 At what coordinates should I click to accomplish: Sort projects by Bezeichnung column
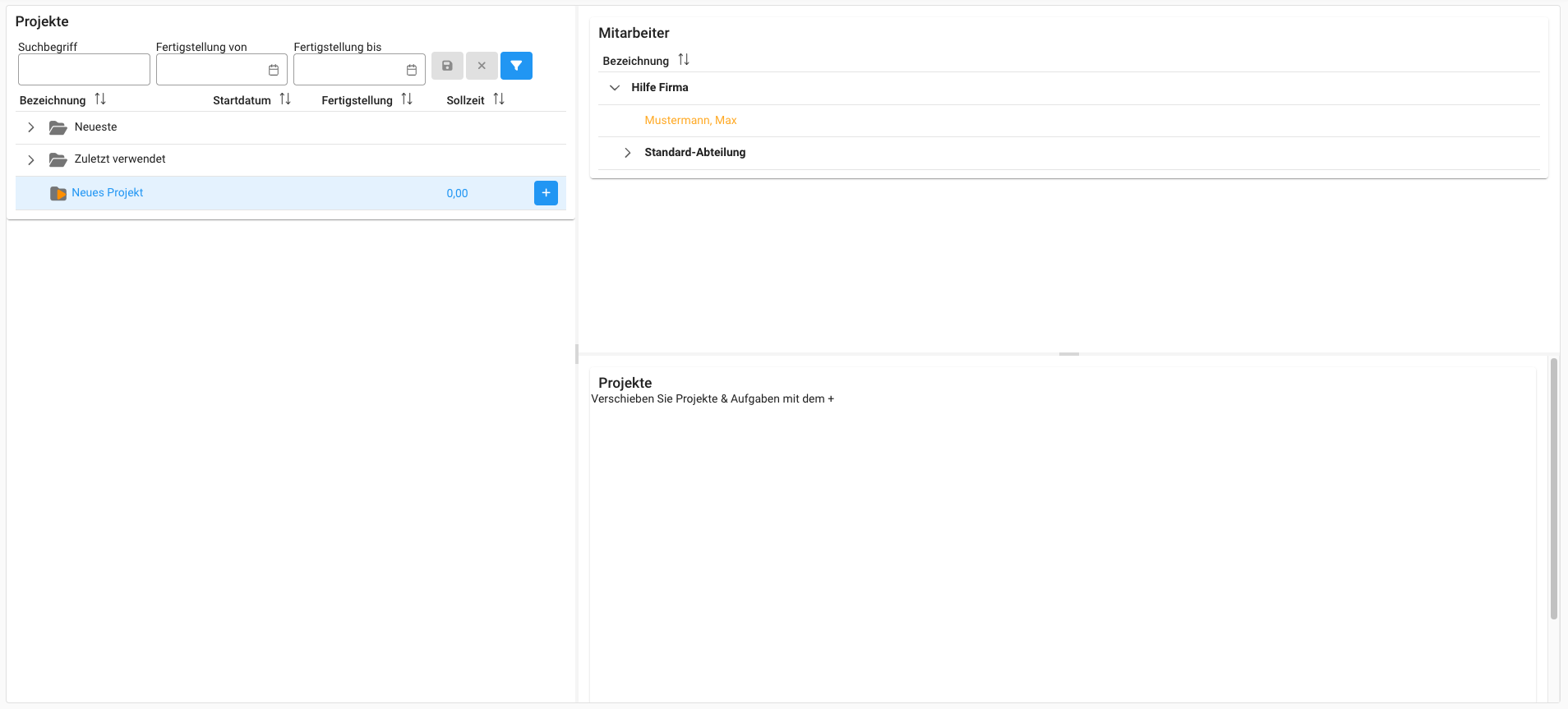pos(100,99)
